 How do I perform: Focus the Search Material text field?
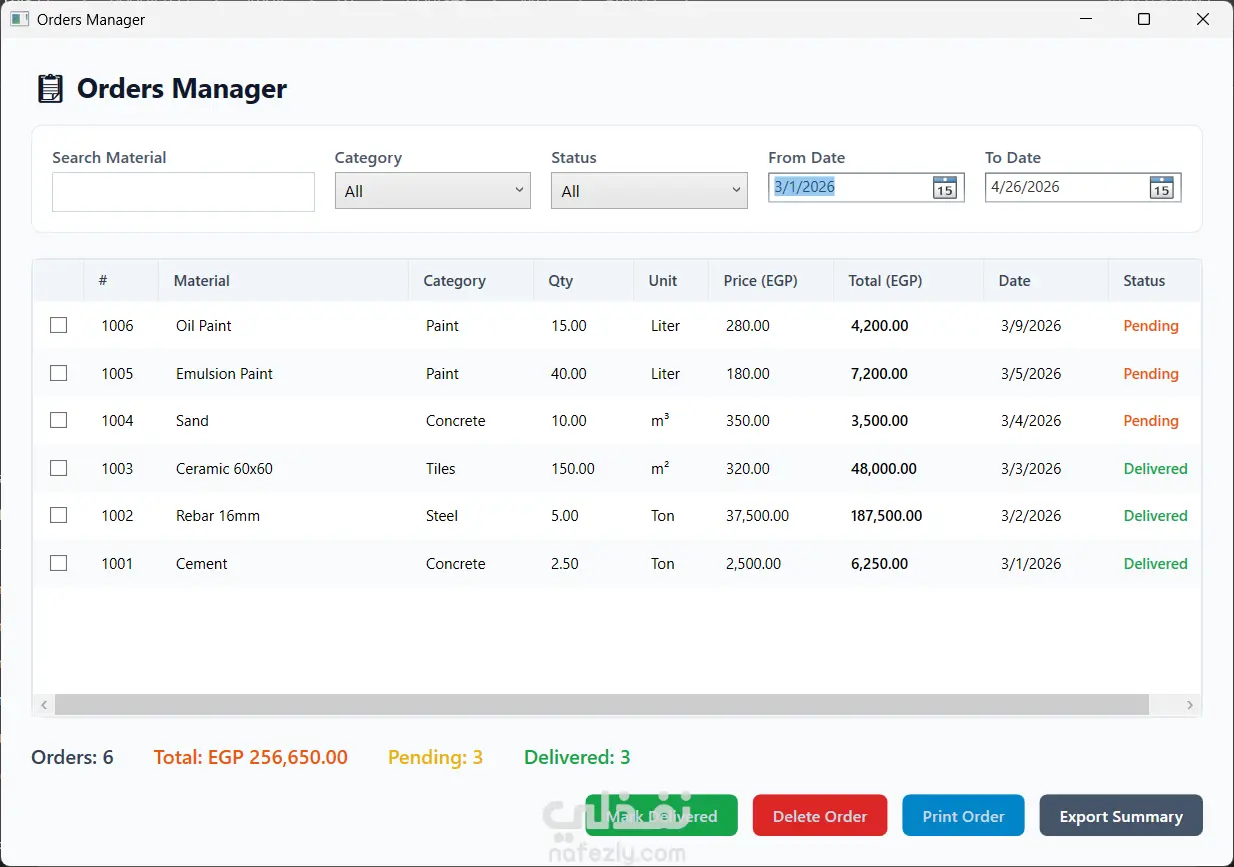[183, 192]
